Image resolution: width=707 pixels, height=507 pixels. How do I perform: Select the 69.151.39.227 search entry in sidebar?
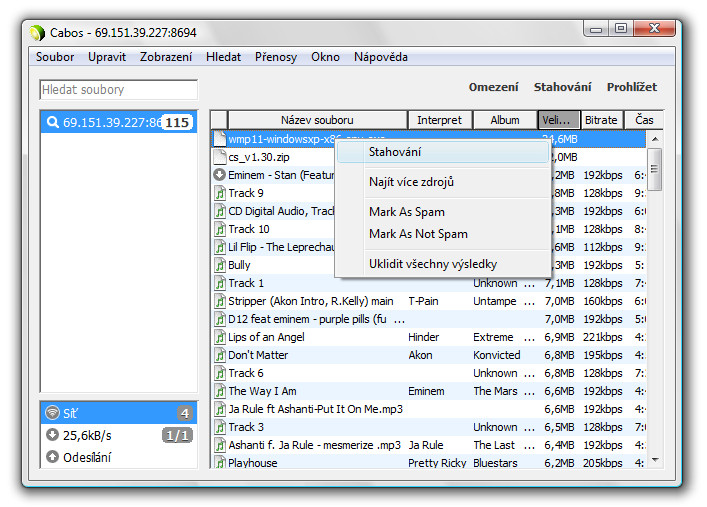119,122
